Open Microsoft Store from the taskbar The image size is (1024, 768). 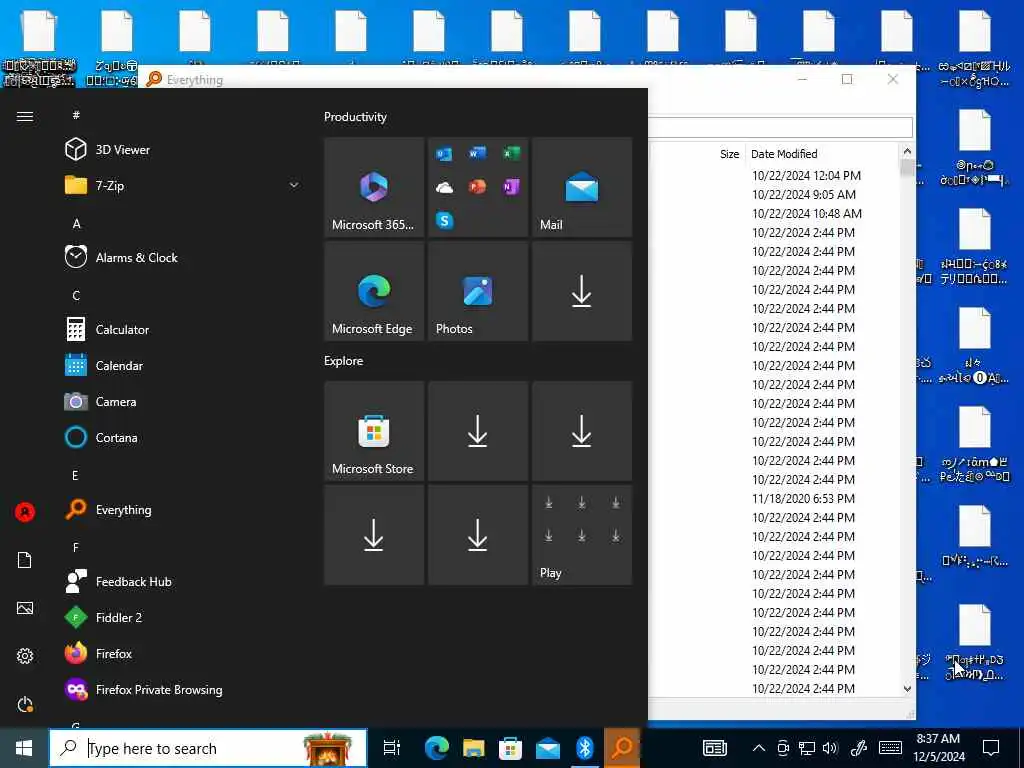point(510,748)
